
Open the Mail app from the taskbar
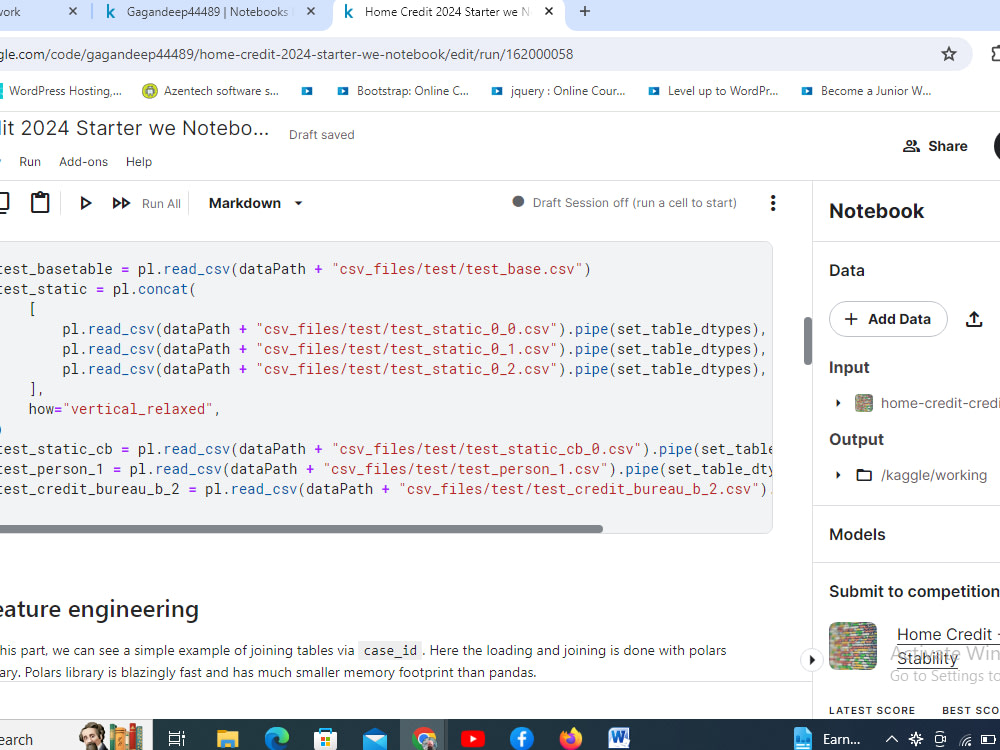click(x=374, y=739)
